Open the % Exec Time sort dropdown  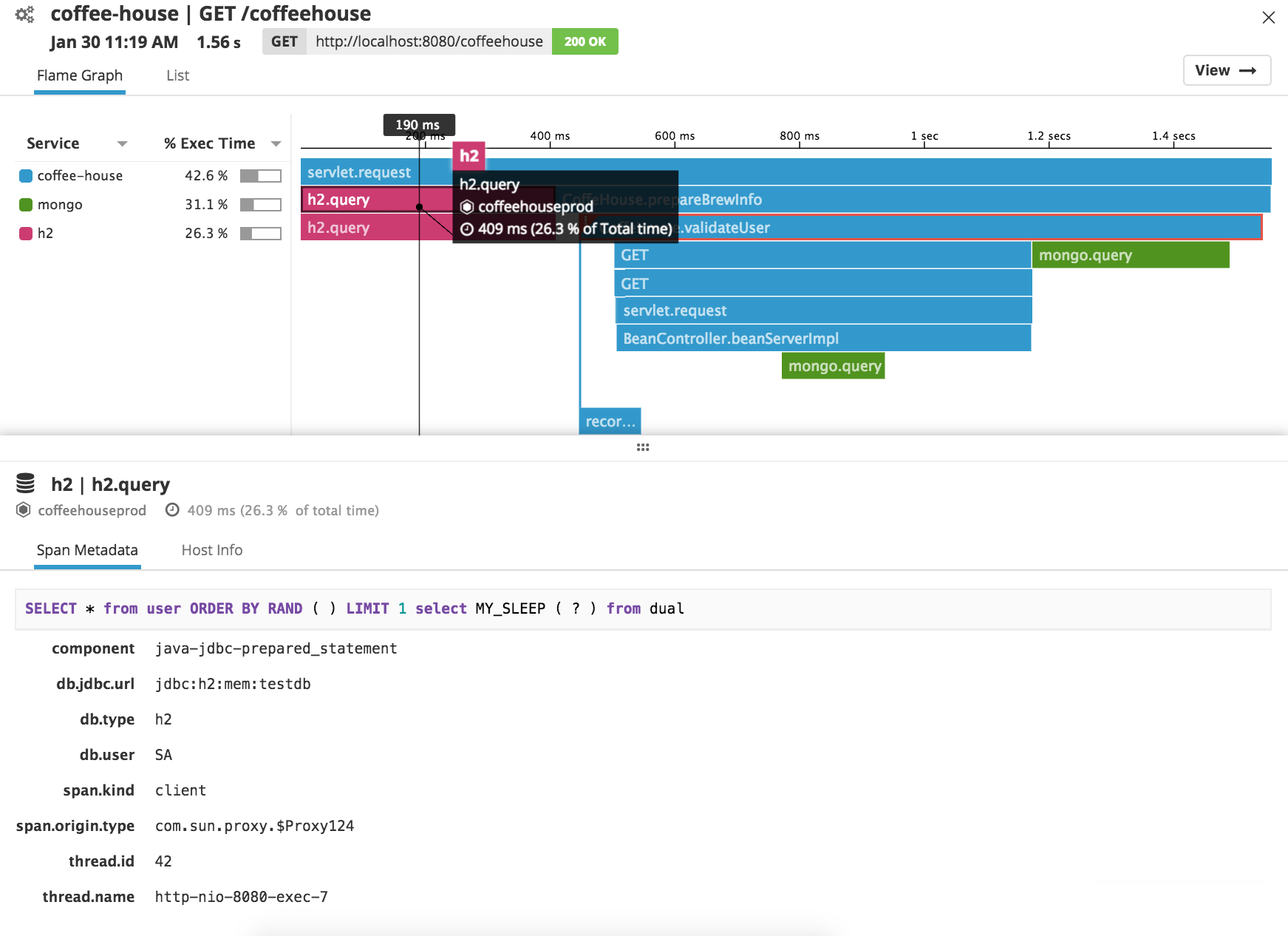pos(276,143)
